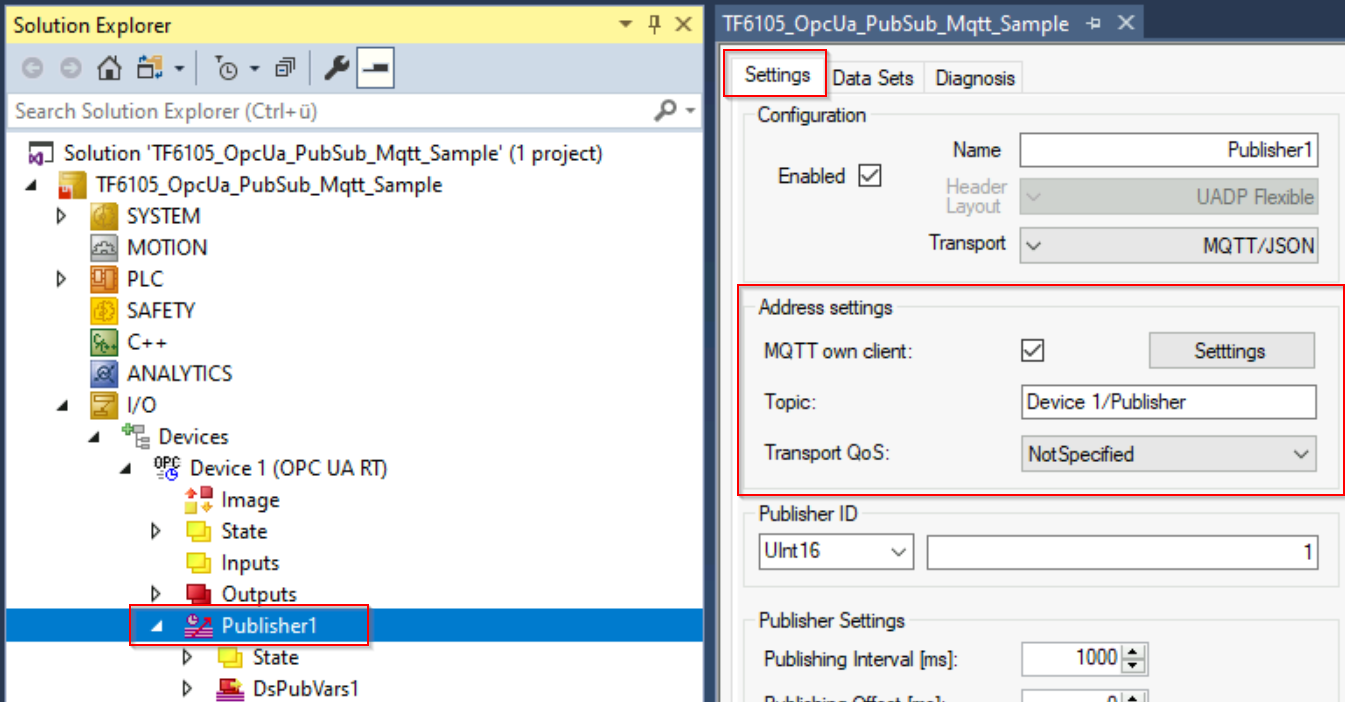Expand the SYSTEM node
Screen dimensions: 1345x702
tap(61, 216)
